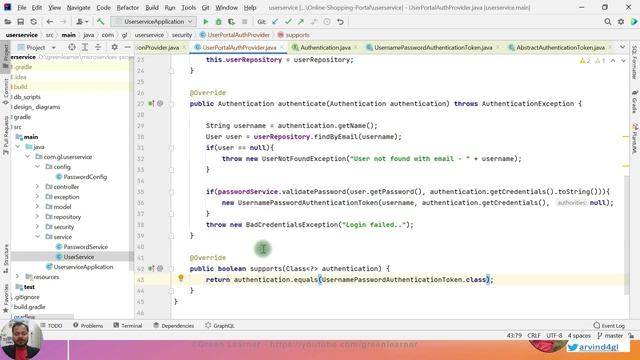The image size is (640, 360).
Task: Collapse the config package
Action: pos(38,167)
